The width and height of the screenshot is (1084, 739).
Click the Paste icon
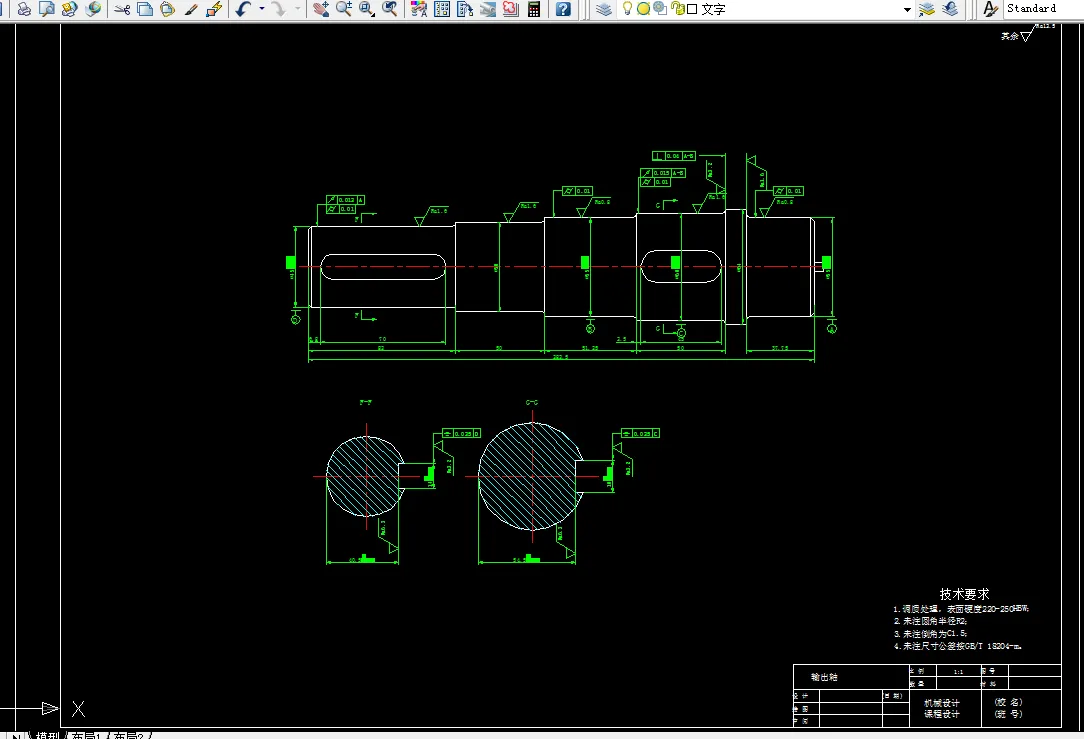click(x=167, y=9)
